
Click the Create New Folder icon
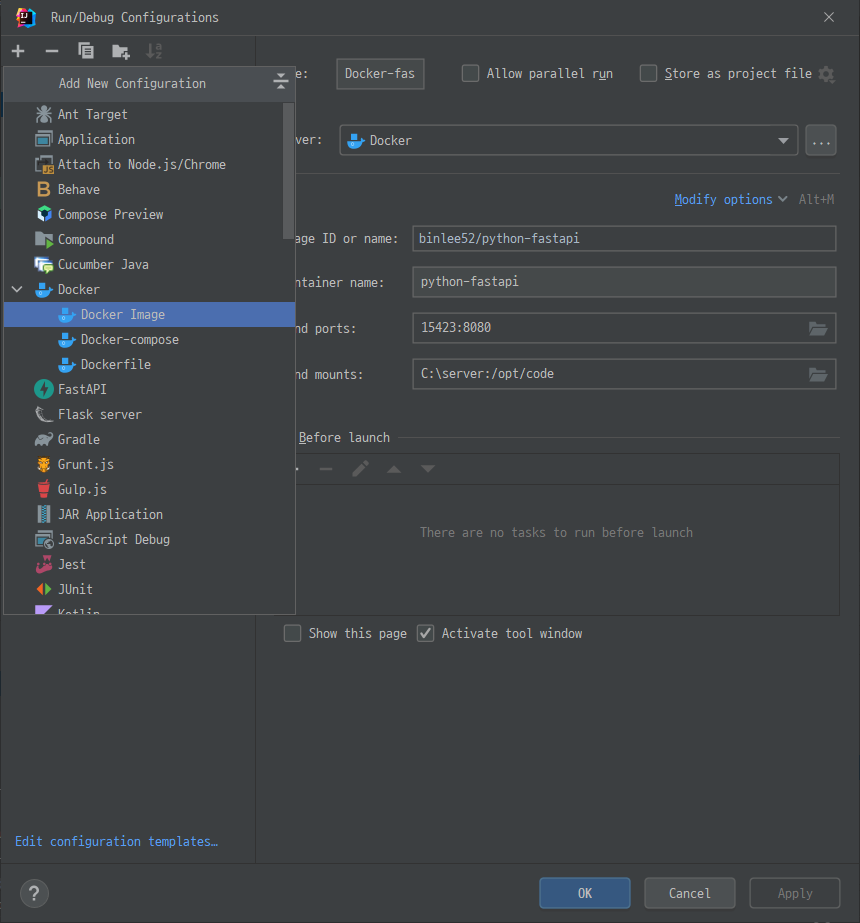[121, 52]
